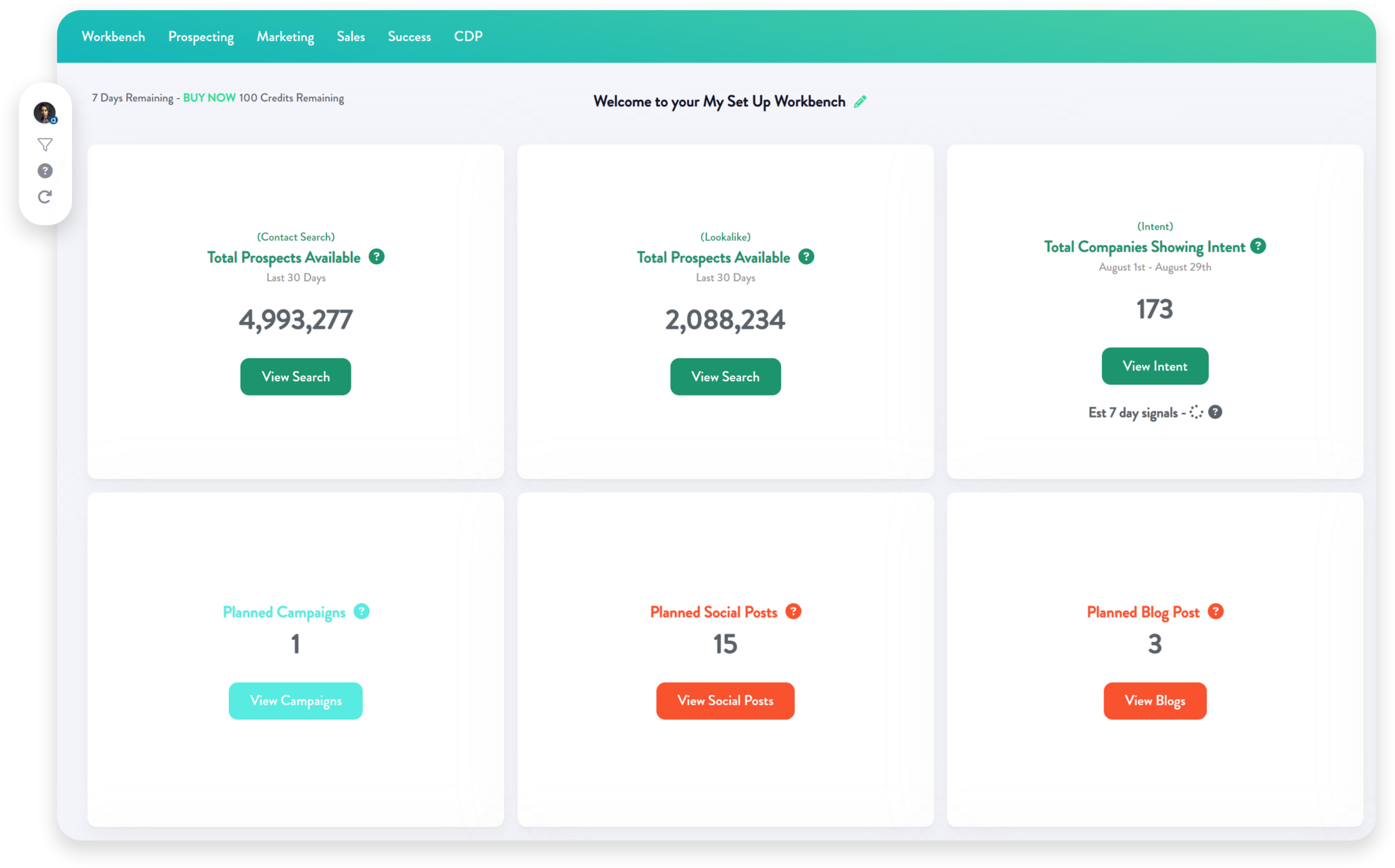Open the Marketing section
This screenshot has width=1395, height=868.
(285, 36)
